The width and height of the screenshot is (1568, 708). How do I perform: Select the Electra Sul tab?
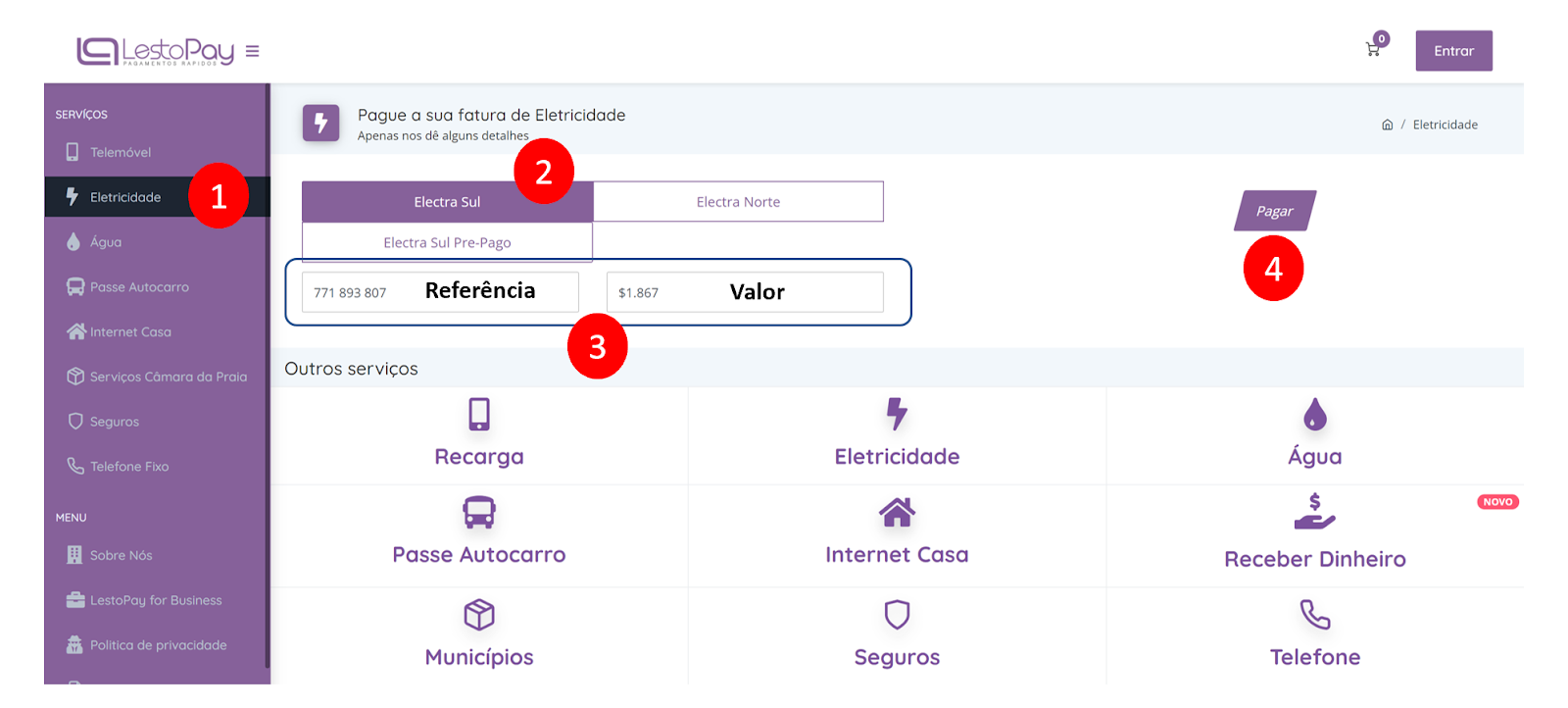click(x=447, y=202)
